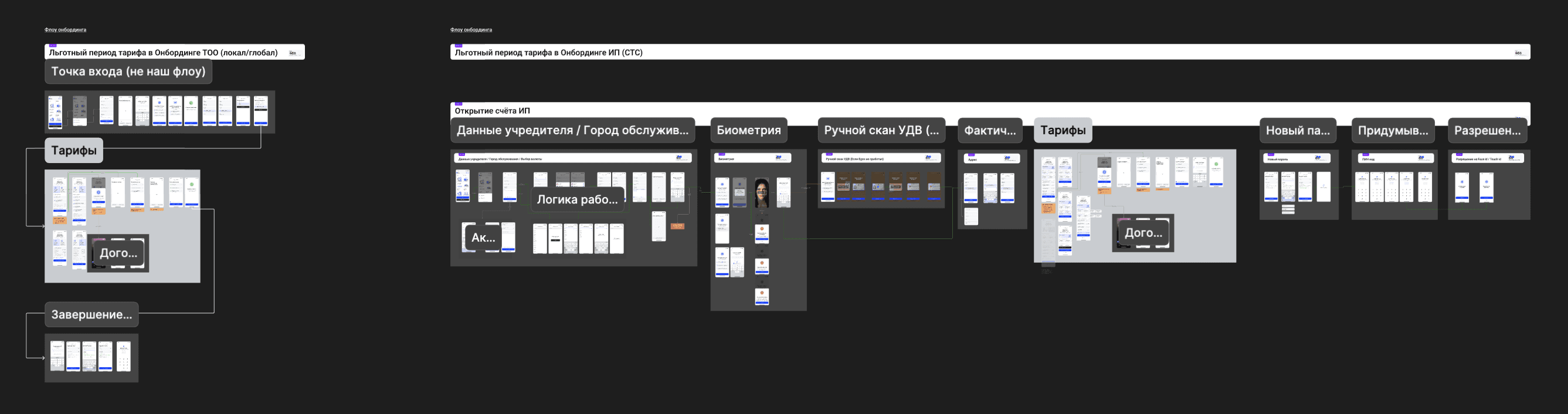This screenshot has width=1568, height=414.
Task: Select first phone screen in Точка входа section
Action: [55, 112]
